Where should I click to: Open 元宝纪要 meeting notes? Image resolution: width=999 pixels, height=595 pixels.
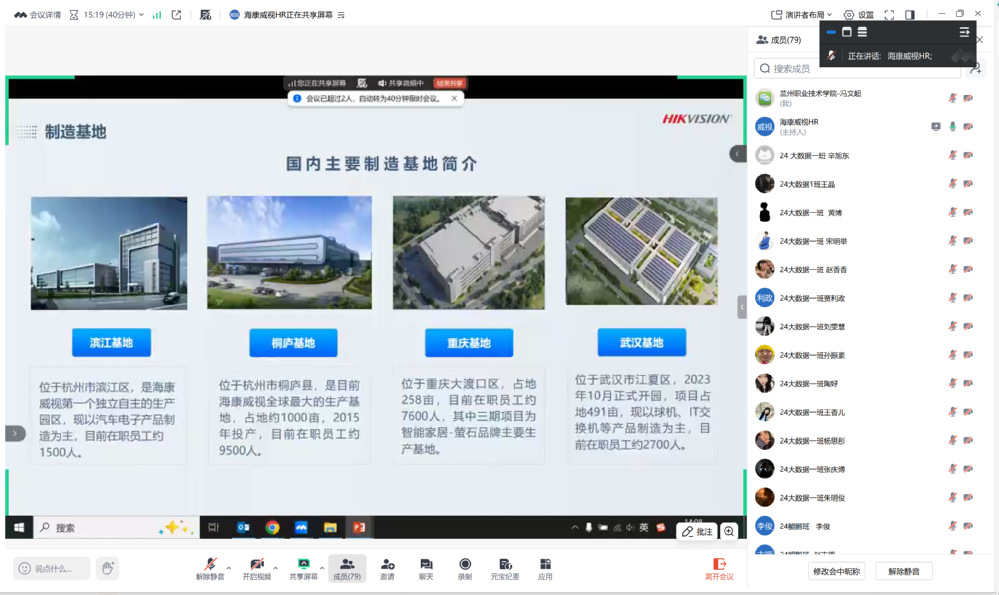(x=505, y=569)
